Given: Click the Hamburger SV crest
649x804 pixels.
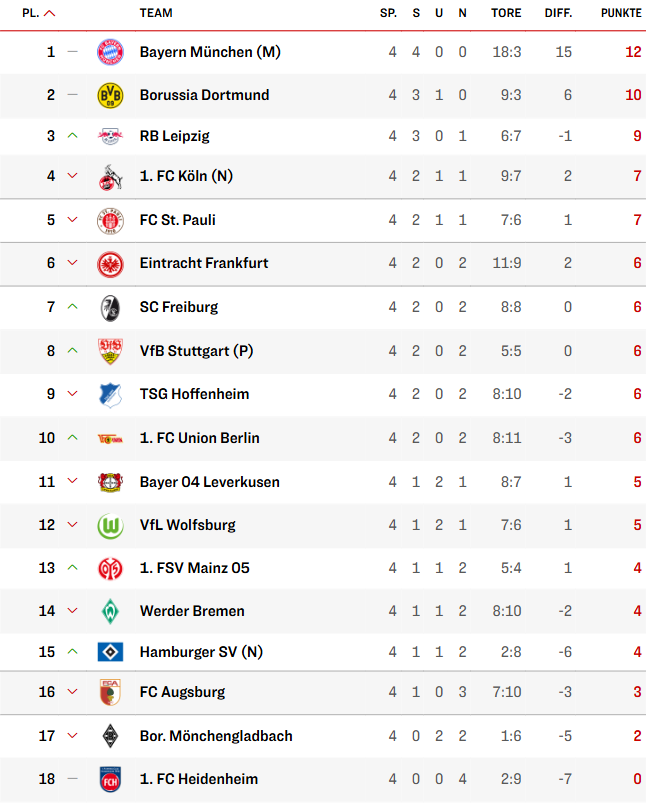Looking at the screenshot, I should (110, 652).
